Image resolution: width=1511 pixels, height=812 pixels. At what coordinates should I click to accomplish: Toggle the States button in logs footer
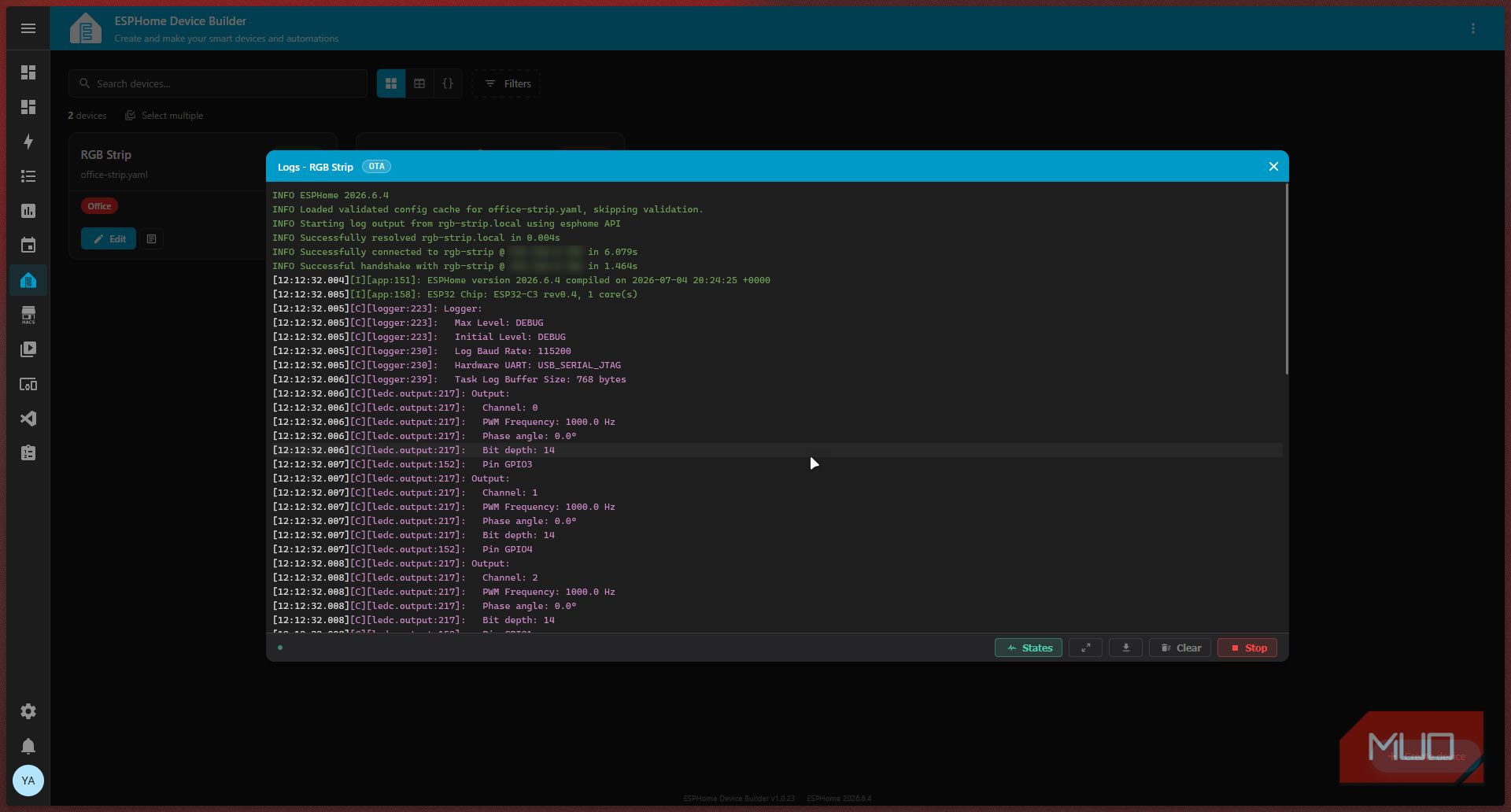pos(1029,648)
